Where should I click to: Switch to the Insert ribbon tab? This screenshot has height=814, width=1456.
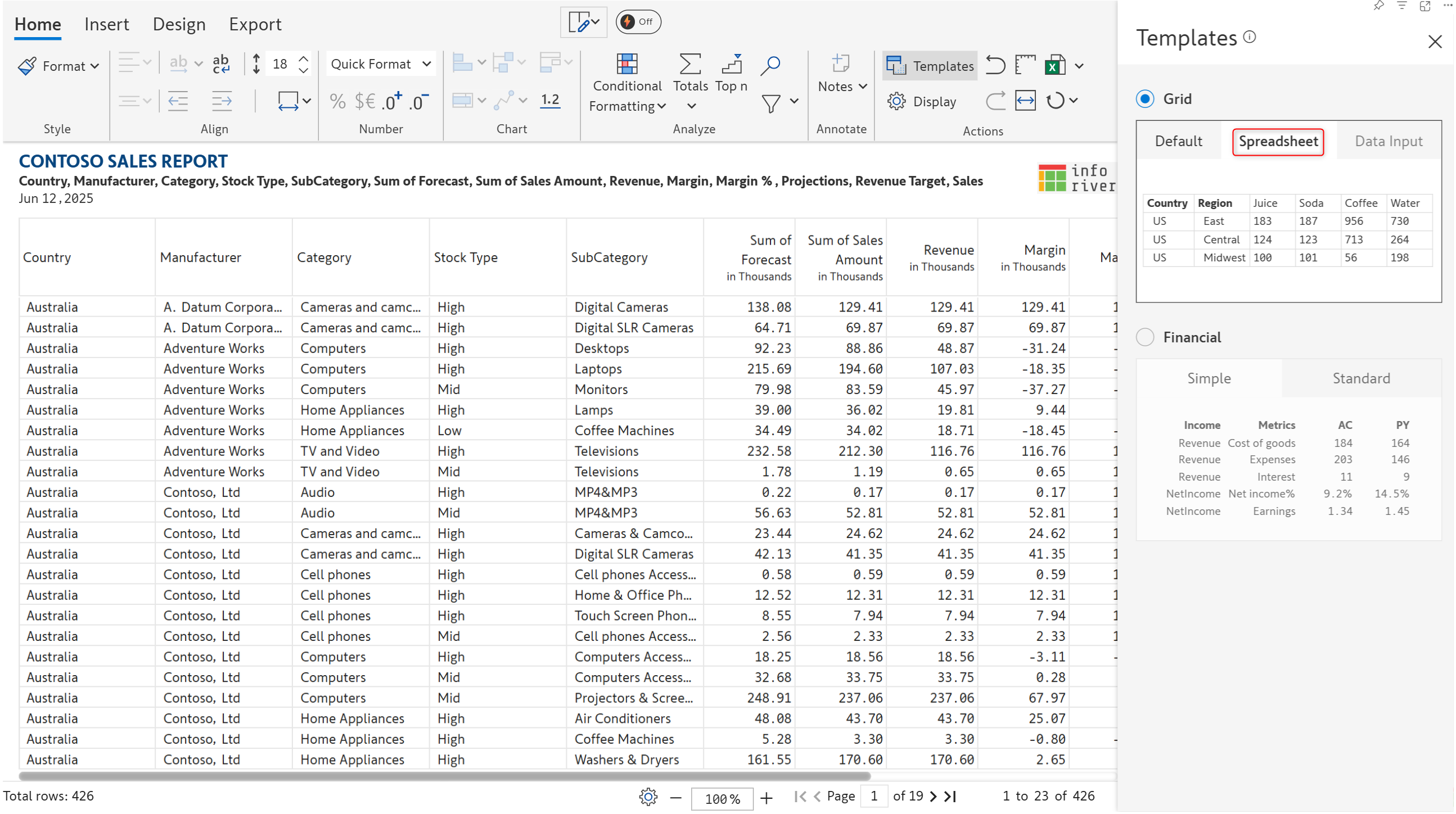106,24
